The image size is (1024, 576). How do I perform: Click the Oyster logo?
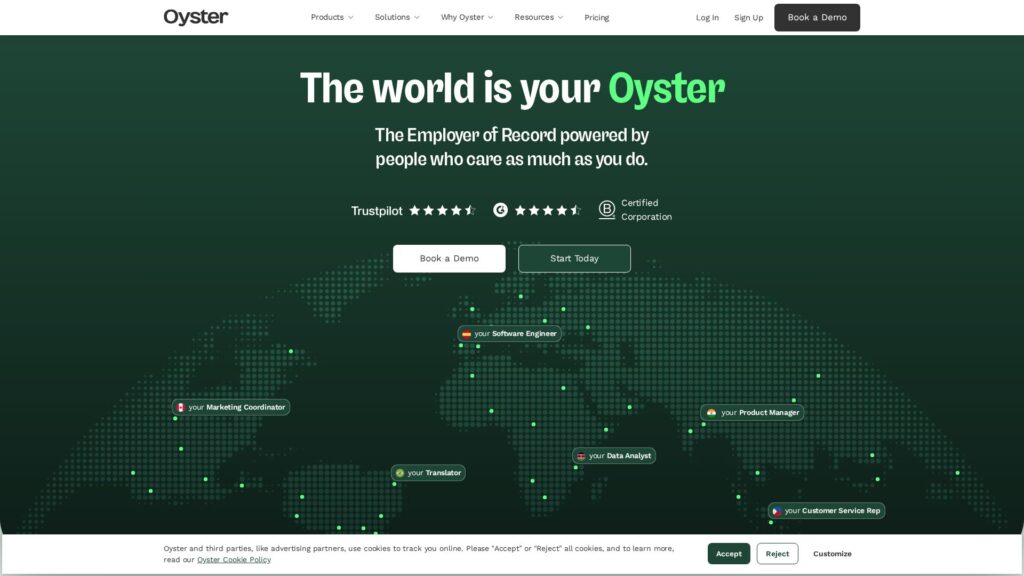195,17
